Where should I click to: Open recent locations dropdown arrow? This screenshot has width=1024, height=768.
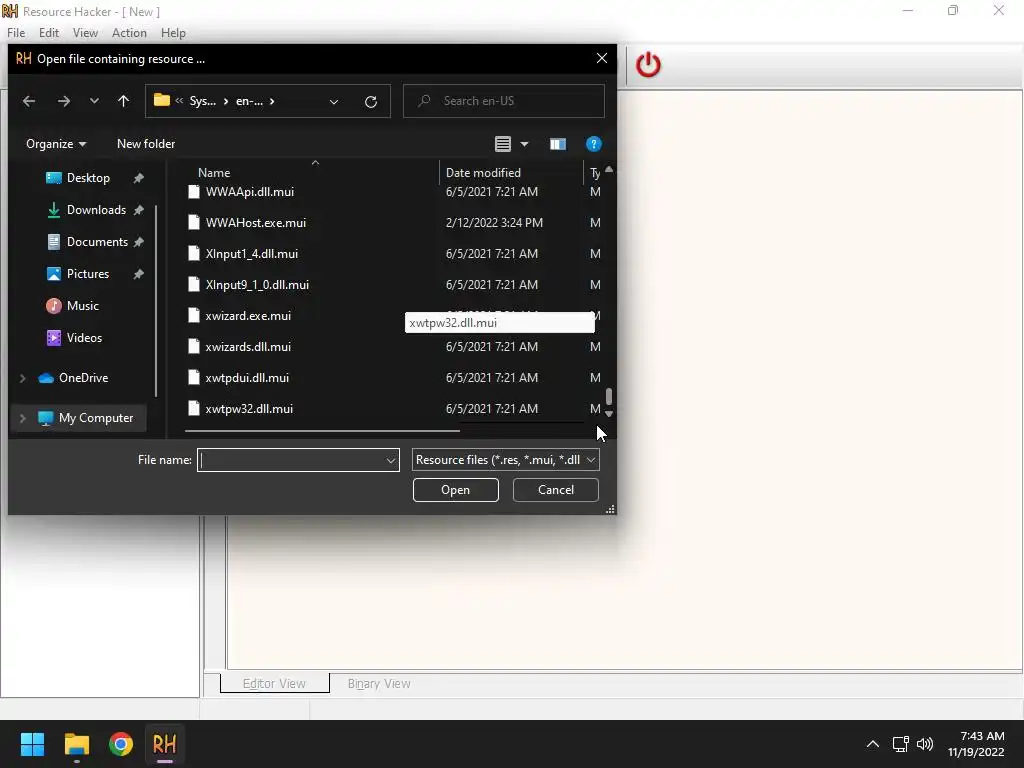(x=94, y=101)
